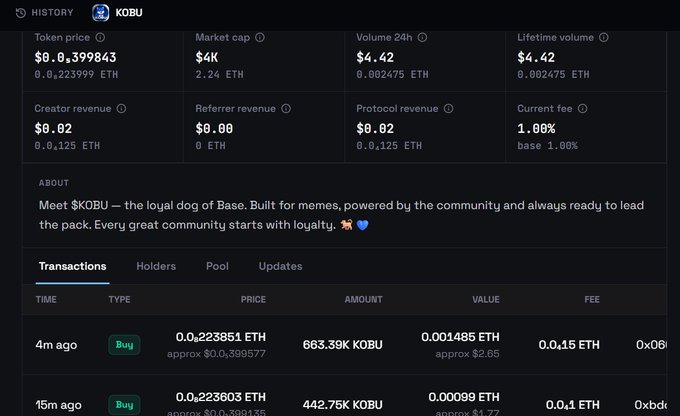Show info tooltip for Token price
This screenshot has height=416, width=680.
(100, 37)
